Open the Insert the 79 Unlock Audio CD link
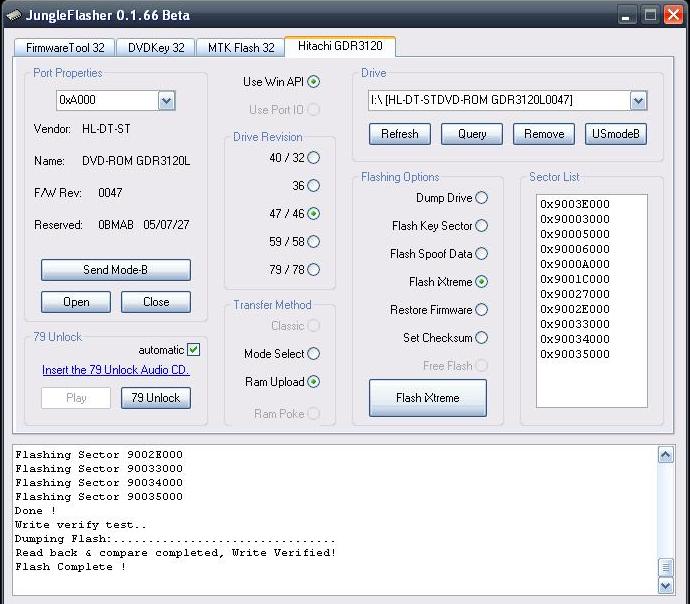 [116, 370]
